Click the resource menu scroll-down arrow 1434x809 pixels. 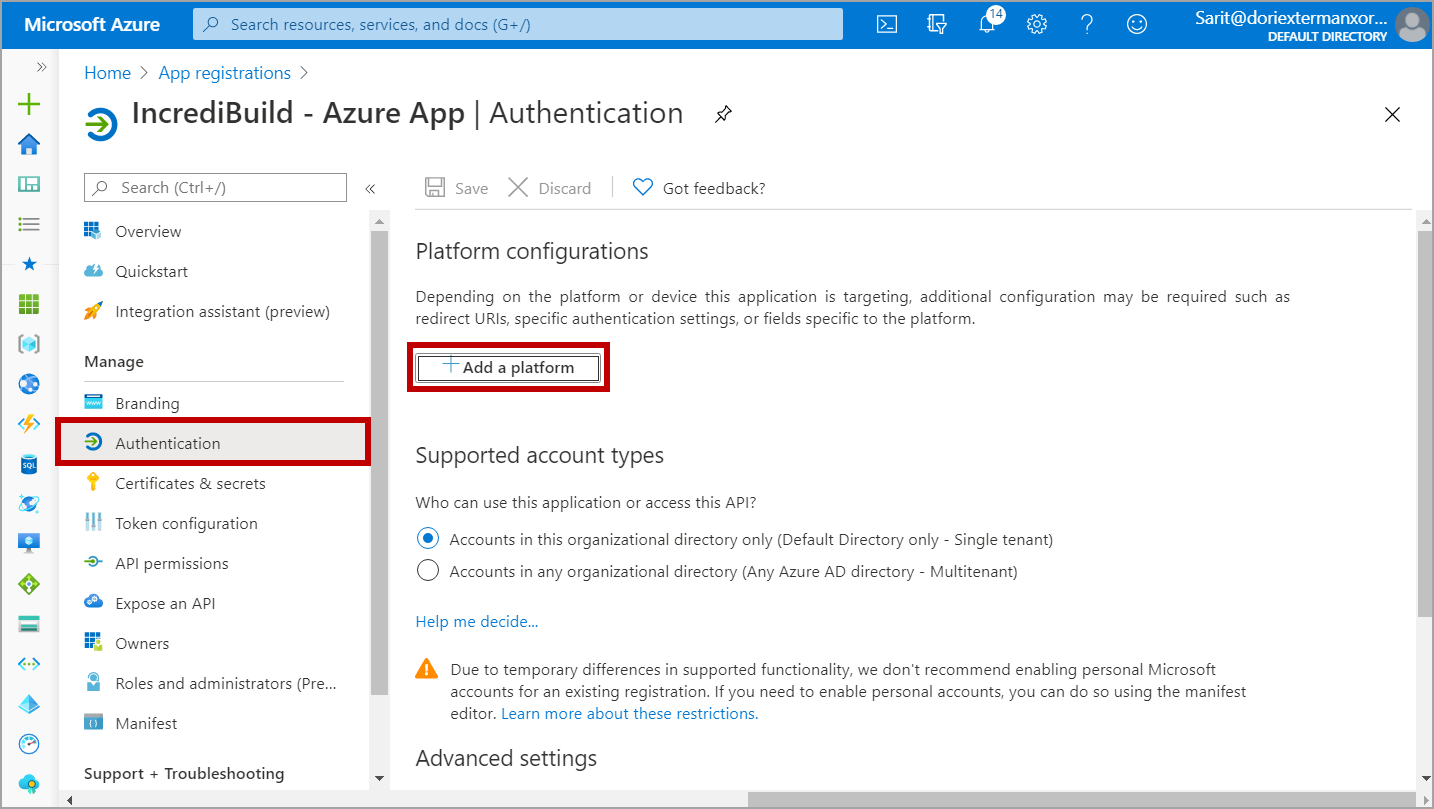pyautogui.click(x=379, y=777)
